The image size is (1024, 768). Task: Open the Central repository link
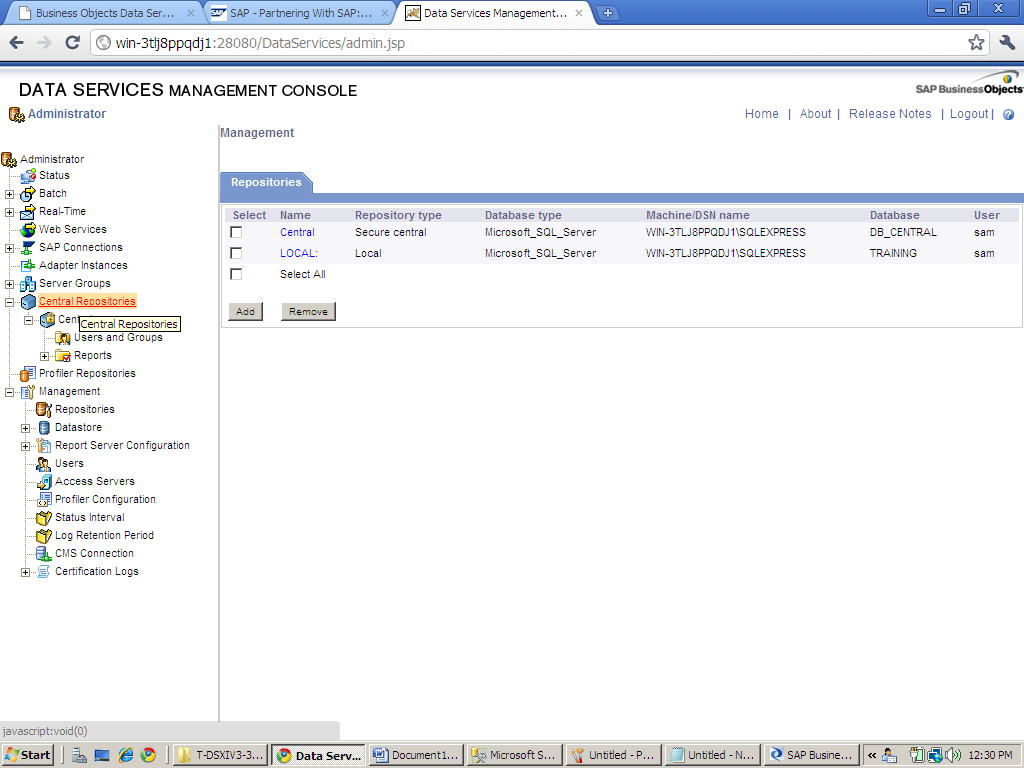tap(297, 232)
